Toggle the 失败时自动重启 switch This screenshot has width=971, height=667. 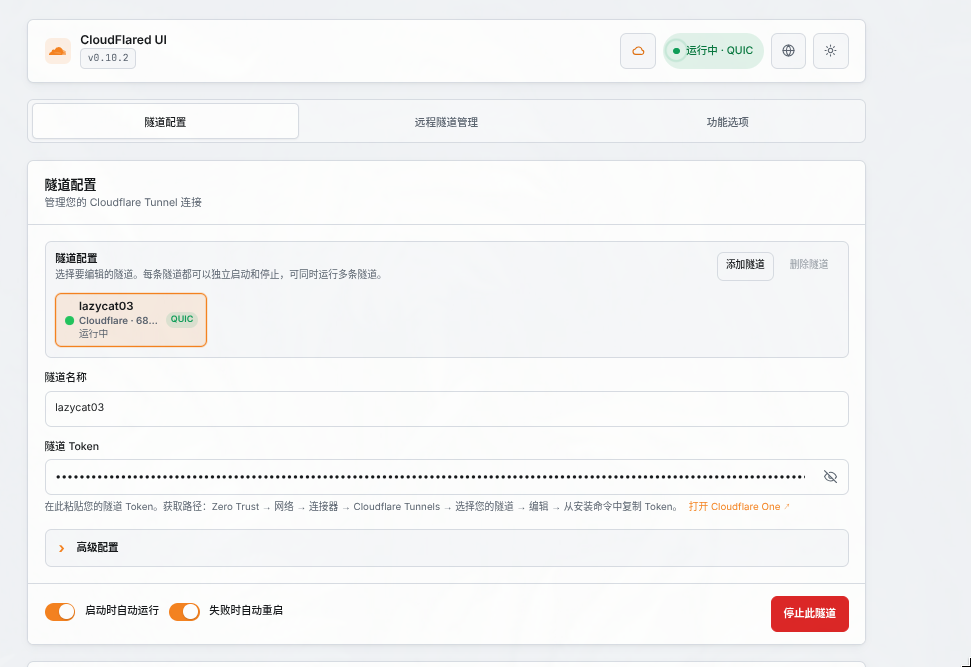pos(185,612)
